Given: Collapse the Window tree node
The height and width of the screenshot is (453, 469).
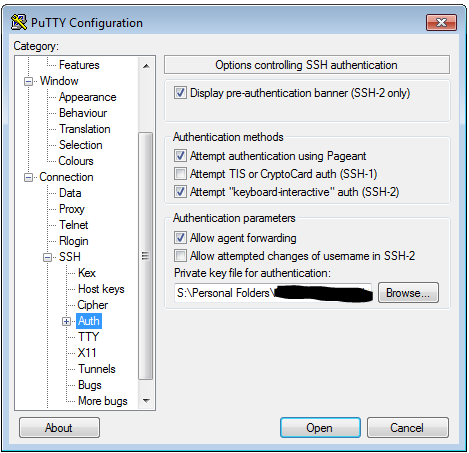Looking at the screenshot, I should point(29,81).
